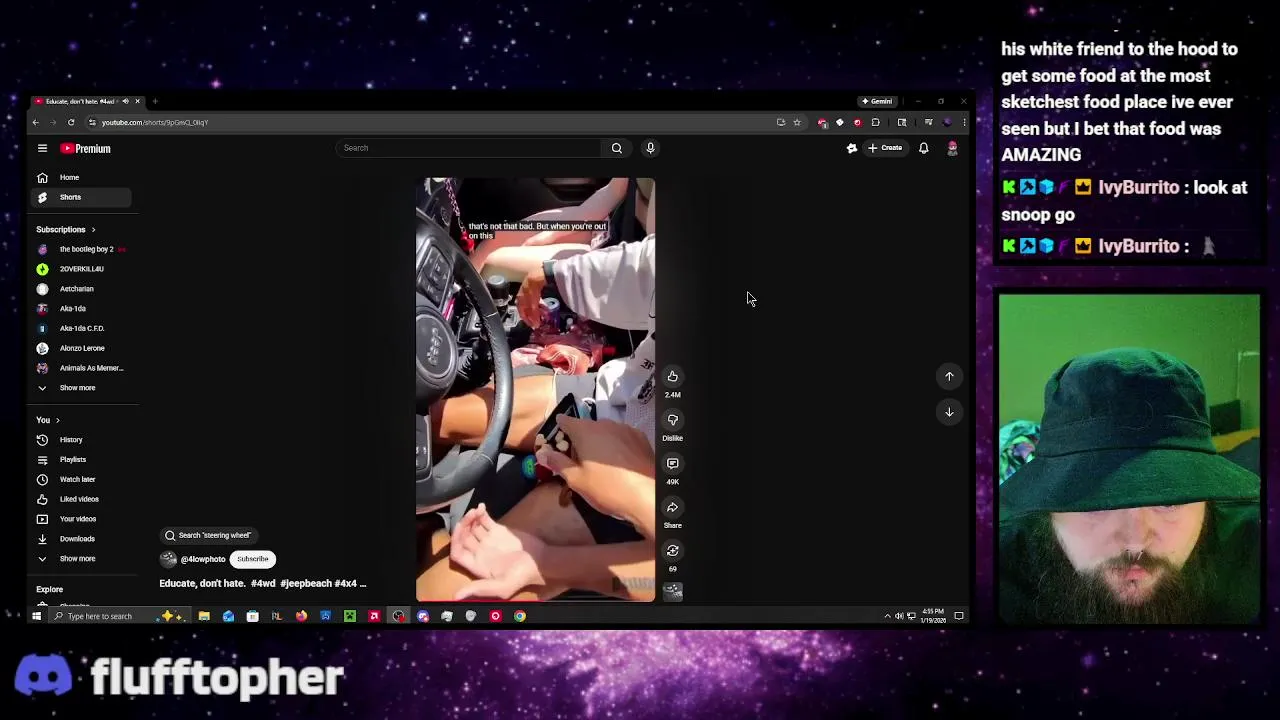Open Aka-1da C.F.D. subscription
1280x720 pixels.
tap(80, 328)
